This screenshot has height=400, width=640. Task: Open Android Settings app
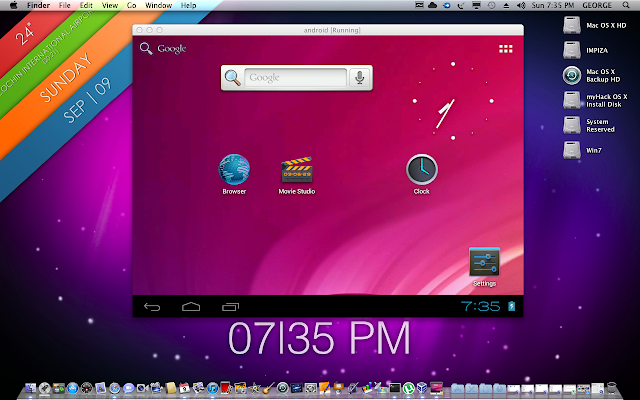tap(484, 267)
